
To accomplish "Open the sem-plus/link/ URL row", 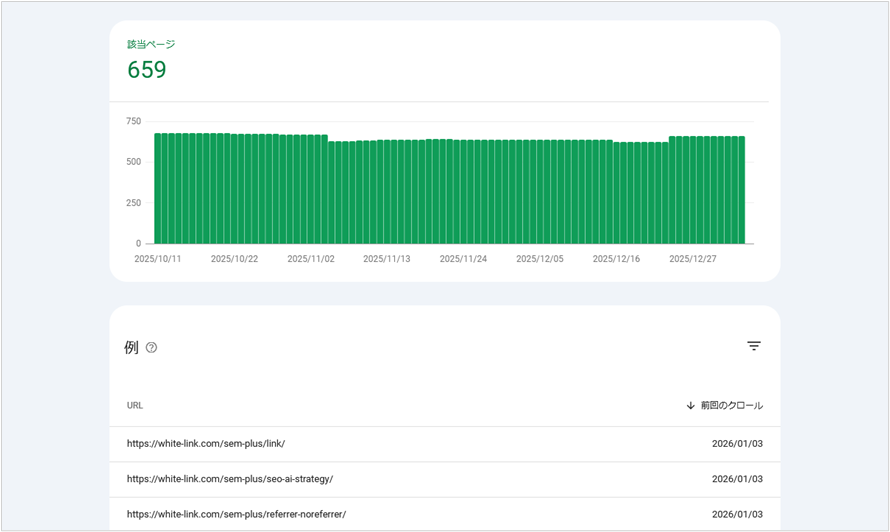I will (x=206, y=444).
